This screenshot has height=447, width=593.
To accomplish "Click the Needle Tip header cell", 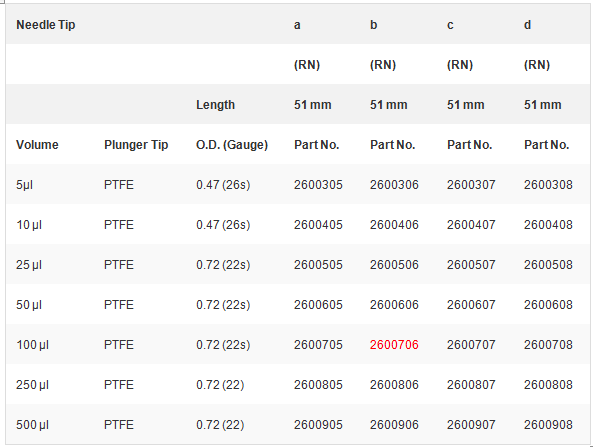I will coord(46,25).
